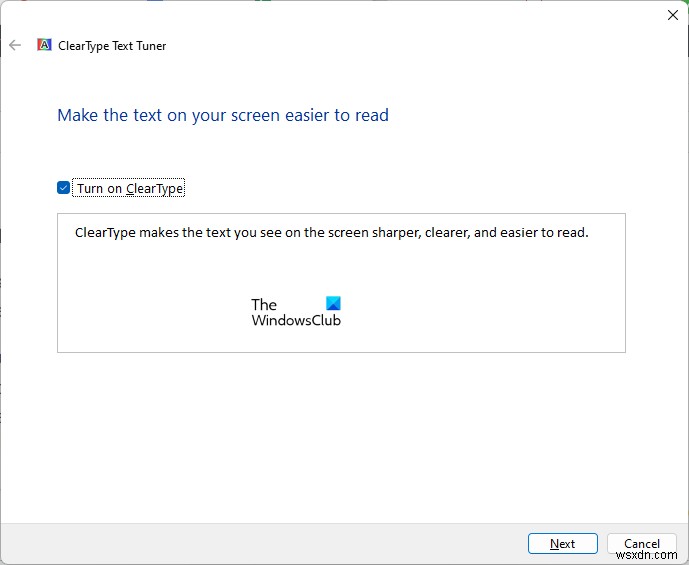Cancel the ClearType tuner wizard

[642, 543]
